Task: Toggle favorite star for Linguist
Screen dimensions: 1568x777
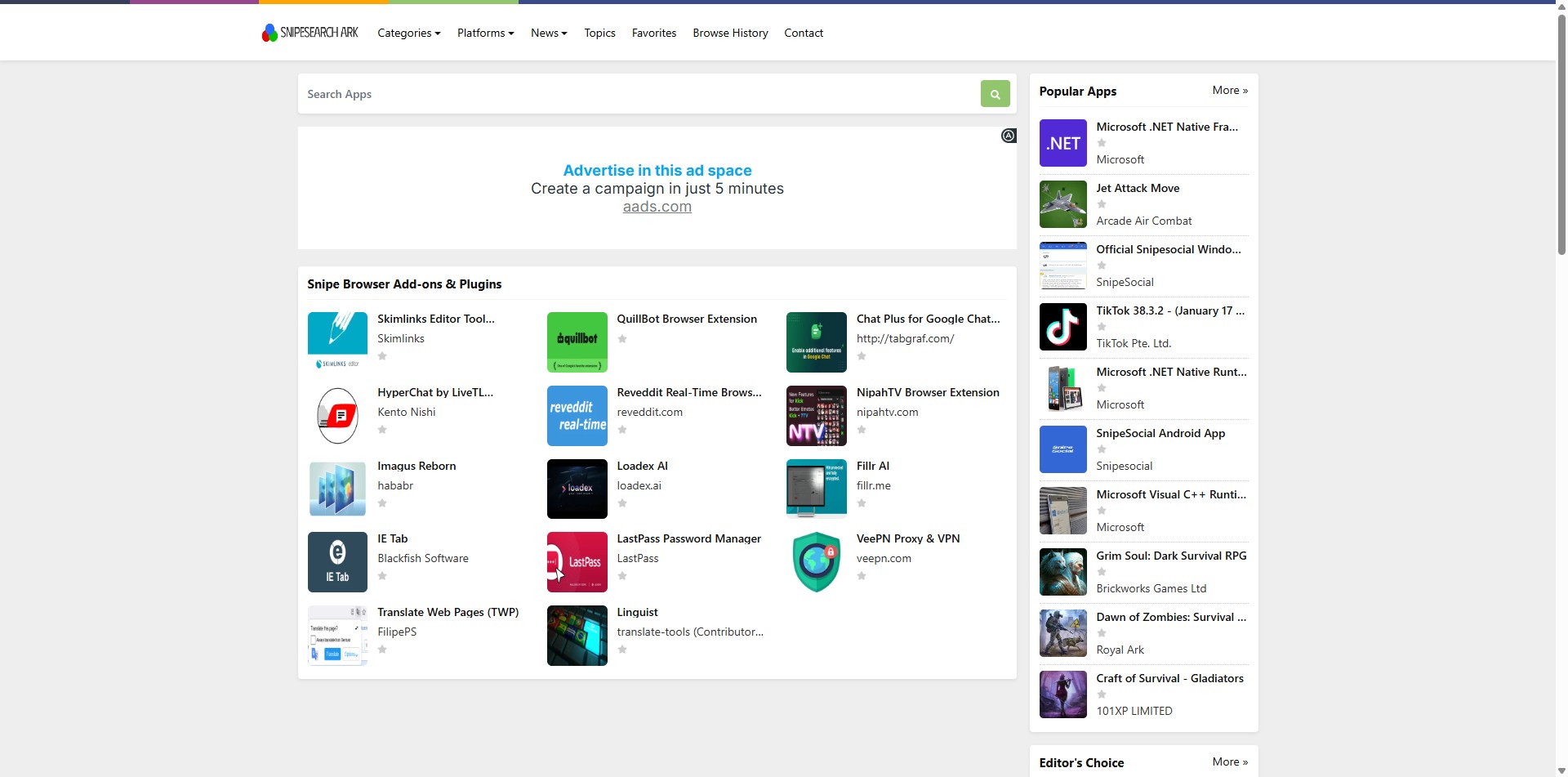Action: click(x=622, y=649)
